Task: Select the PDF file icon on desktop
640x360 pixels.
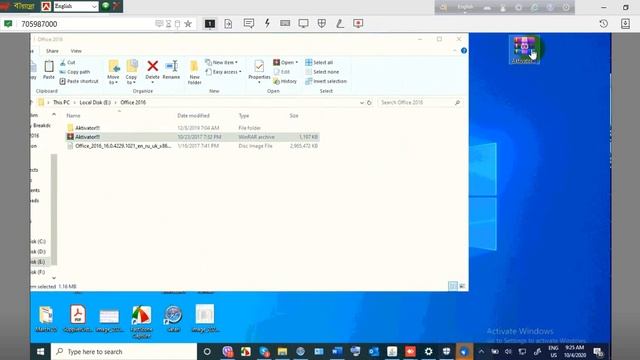Action: pyautogui.click(x=78, y=318)
